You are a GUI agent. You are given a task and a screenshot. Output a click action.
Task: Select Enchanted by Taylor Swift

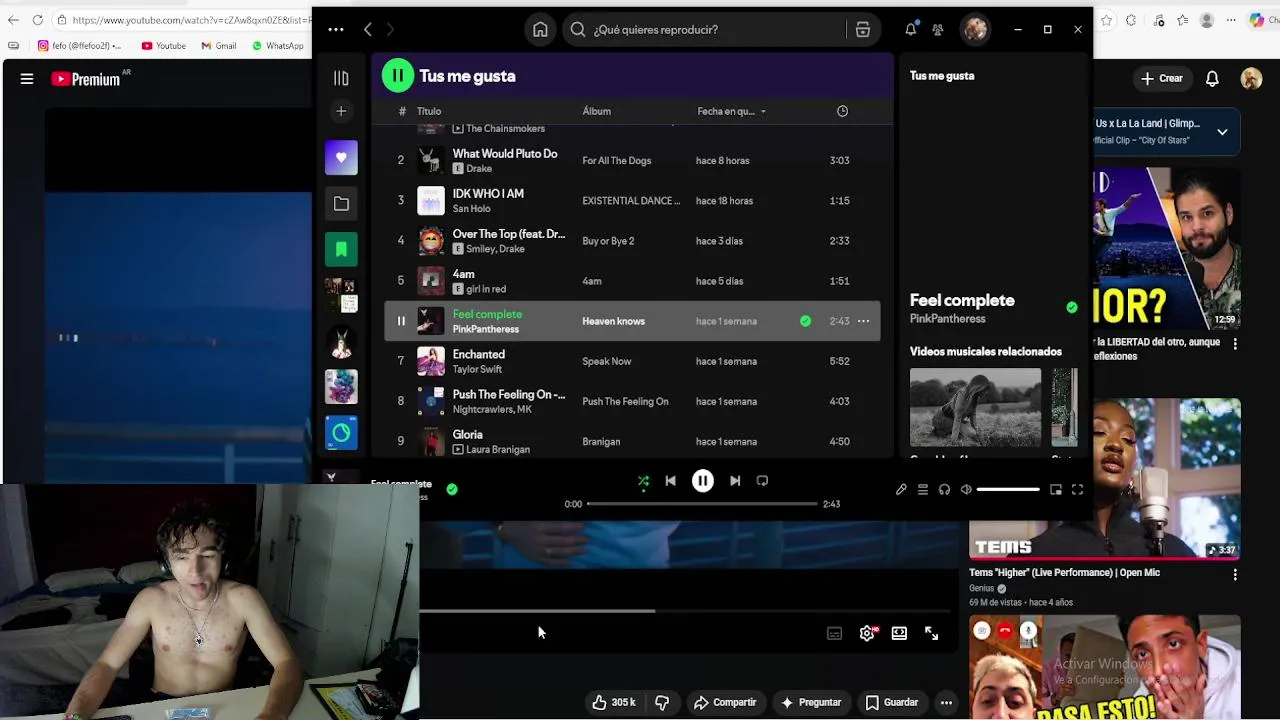point(632,361)
